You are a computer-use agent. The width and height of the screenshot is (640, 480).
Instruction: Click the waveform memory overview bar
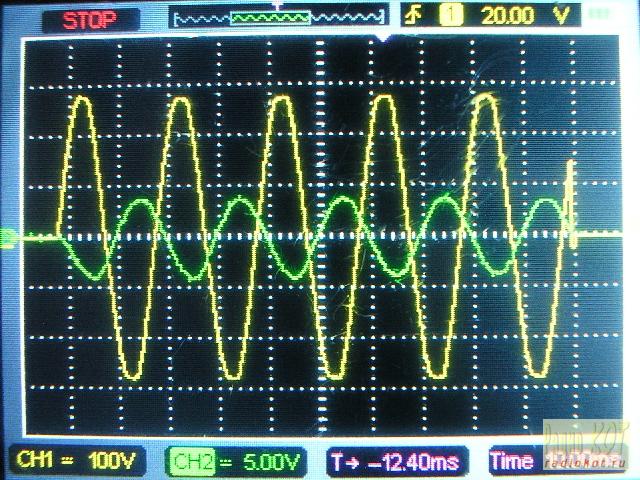coord(278,18)
